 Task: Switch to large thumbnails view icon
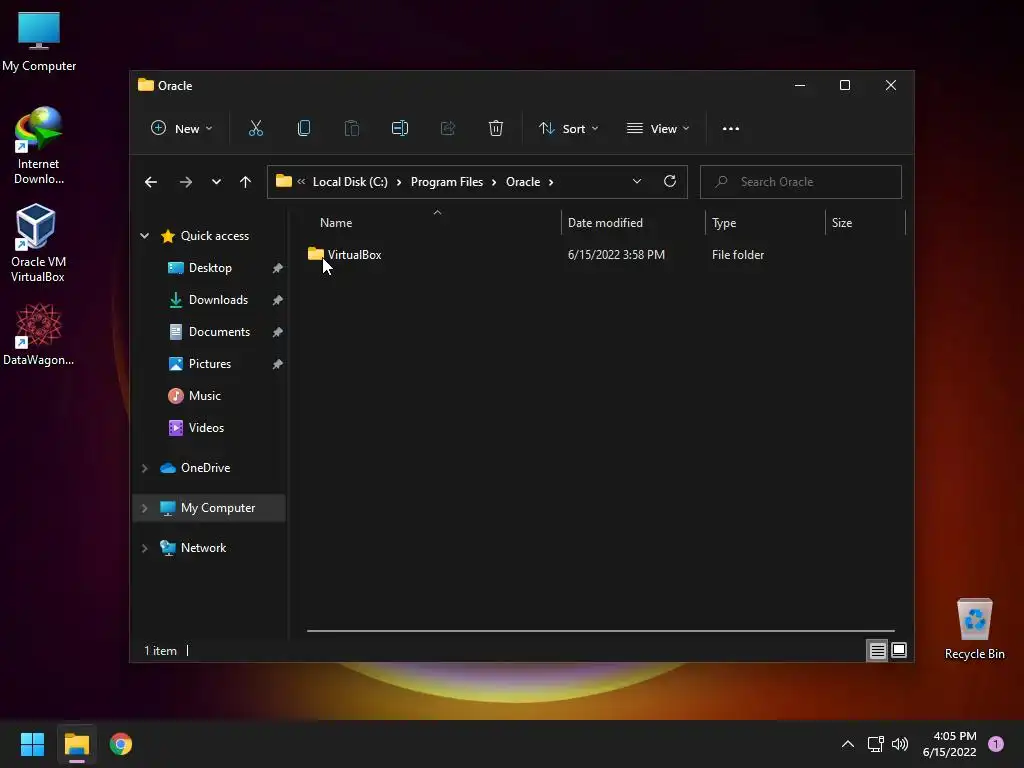point(899,650)
